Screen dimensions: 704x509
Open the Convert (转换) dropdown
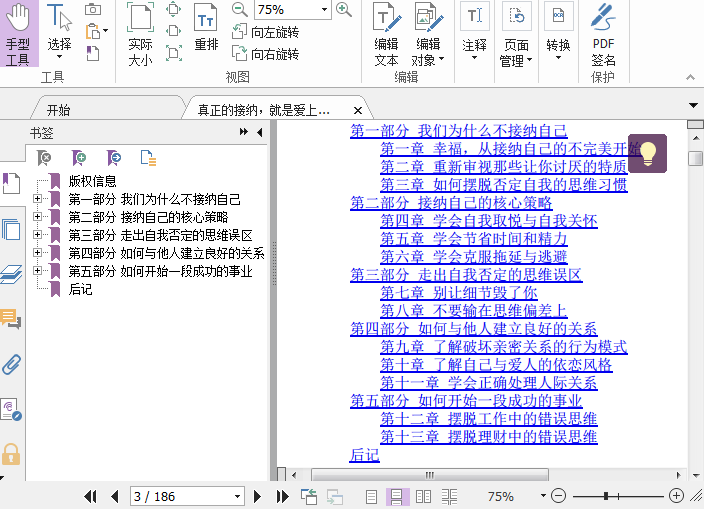click(x=558, y=31)
